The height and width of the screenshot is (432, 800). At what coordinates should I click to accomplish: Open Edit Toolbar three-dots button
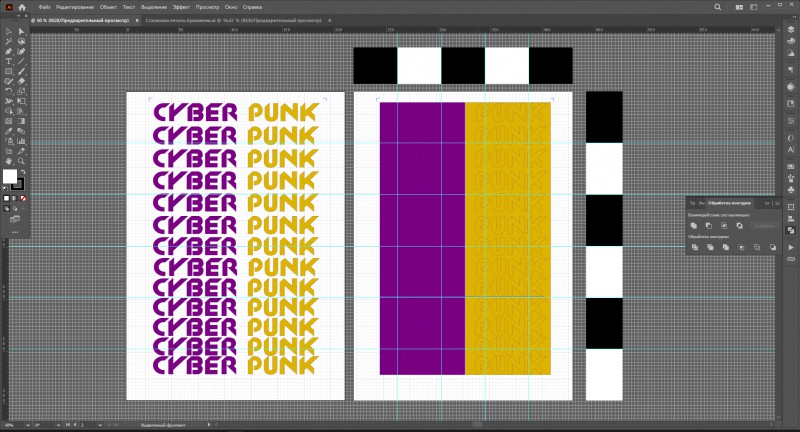coord(15,232)
